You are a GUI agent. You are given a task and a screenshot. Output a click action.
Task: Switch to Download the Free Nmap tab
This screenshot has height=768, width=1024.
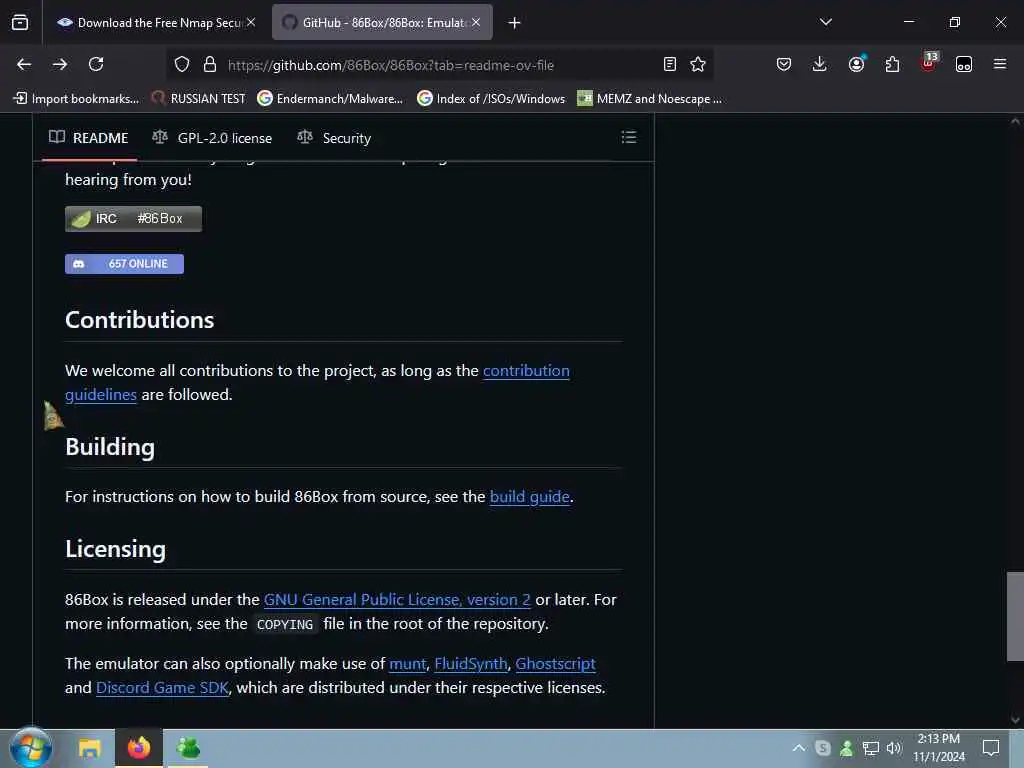(x=152, y=23)
